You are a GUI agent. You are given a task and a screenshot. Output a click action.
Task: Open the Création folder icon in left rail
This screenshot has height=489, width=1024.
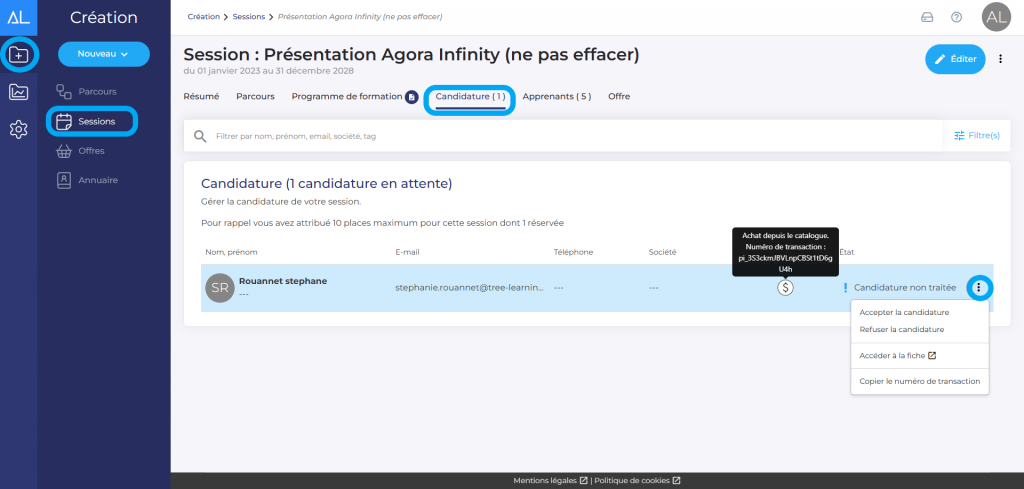coord(19,54)
